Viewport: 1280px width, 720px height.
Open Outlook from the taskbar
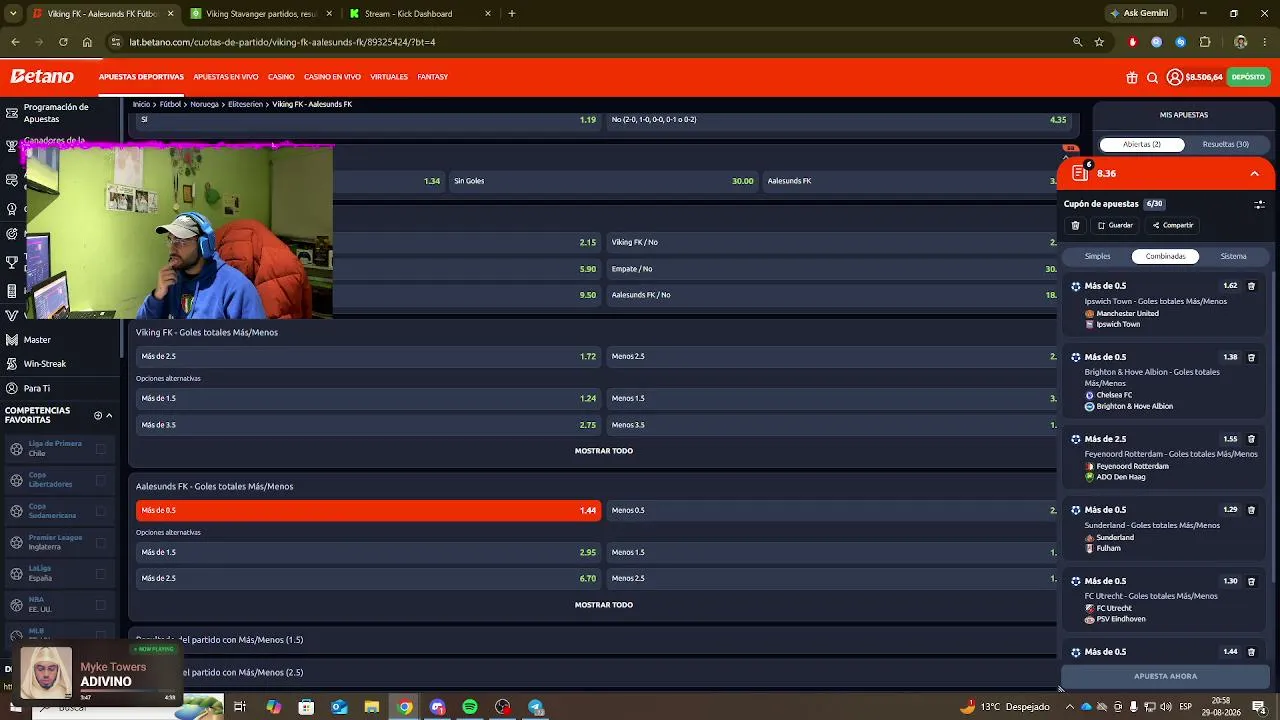[x=339, y=707]
